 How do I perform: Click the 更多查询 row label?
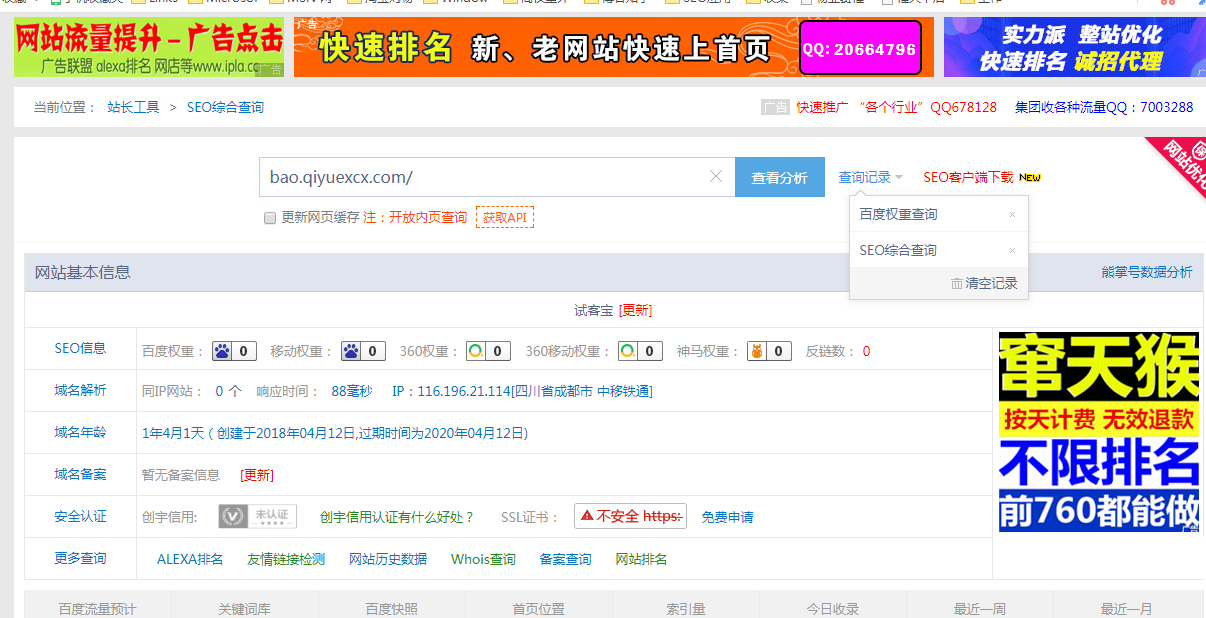(80, 558)
